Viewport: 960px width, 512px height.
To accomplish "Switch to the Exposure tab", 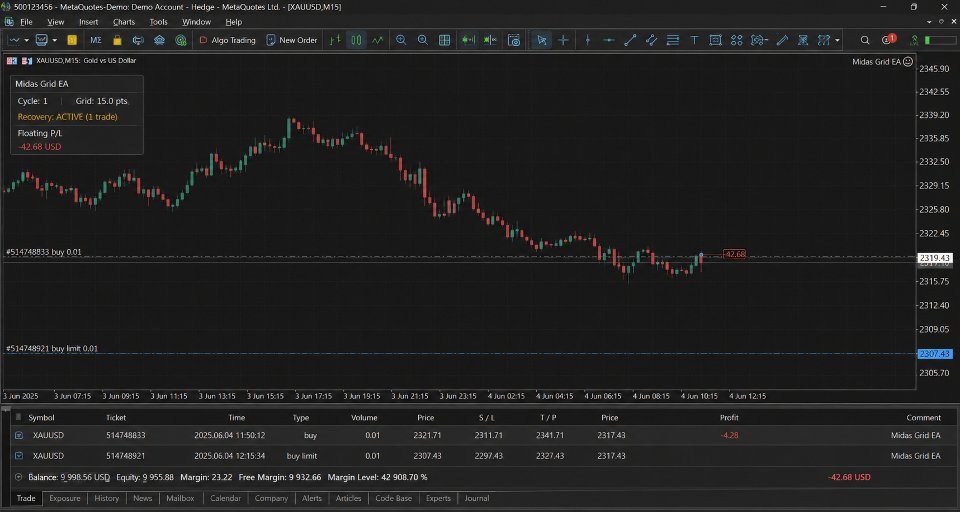I will 65,499.
